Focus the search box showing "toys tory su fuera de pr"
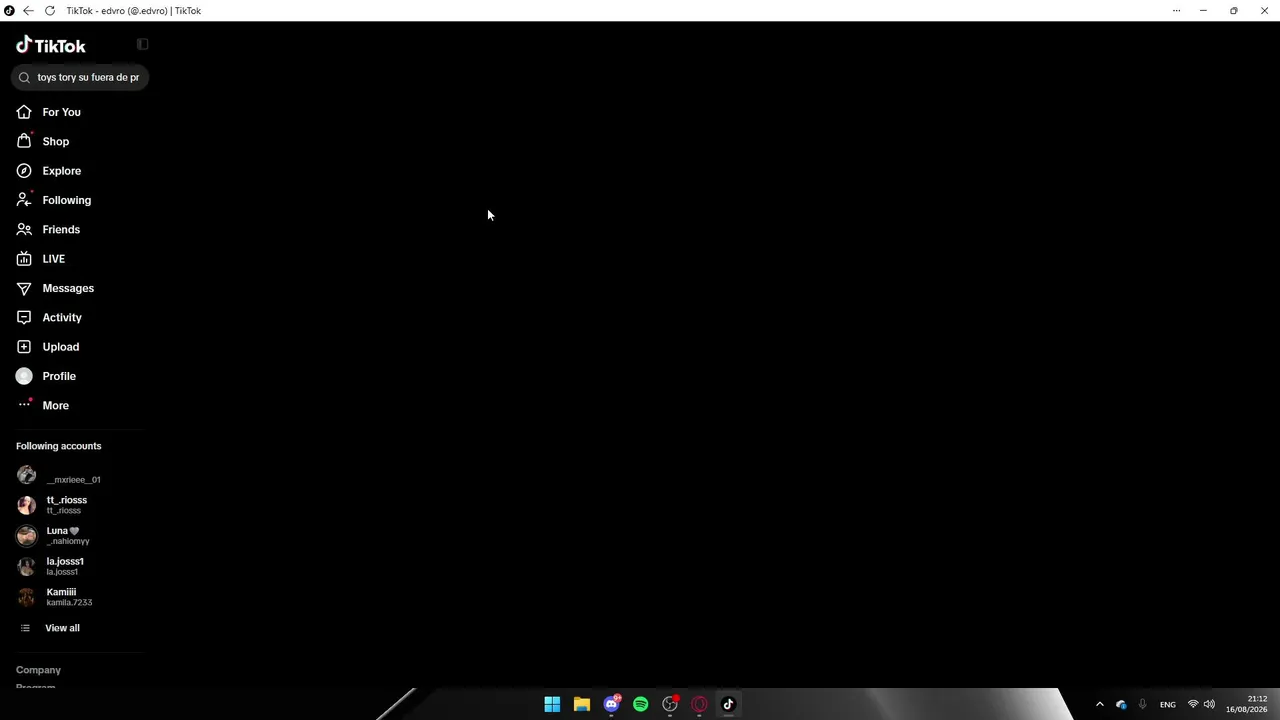 click(x=80, y=77)
